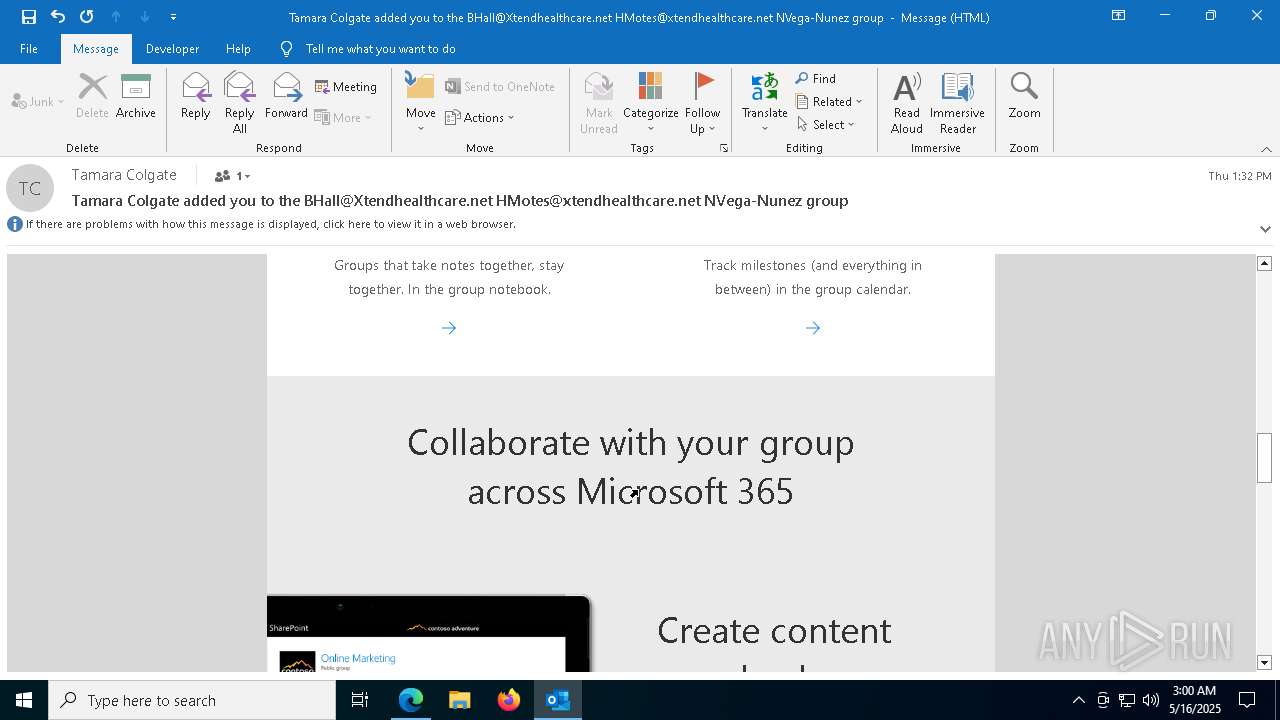Open Firefox from taskbar
The image size is (1280, 720).
coord(508,700)
